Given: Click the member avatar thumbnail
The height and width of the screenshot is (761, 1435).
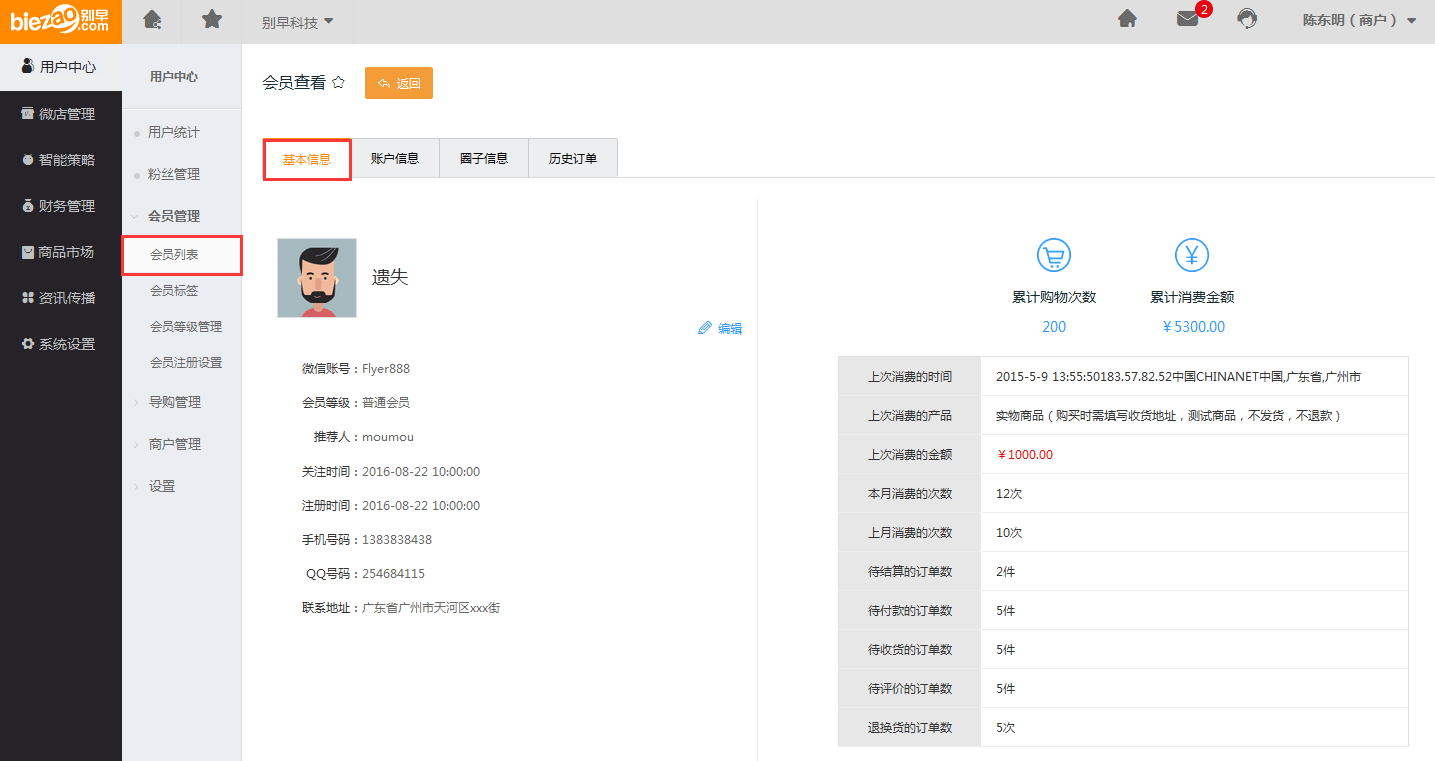Looking at the screenshot, I should tap(317, 278).
